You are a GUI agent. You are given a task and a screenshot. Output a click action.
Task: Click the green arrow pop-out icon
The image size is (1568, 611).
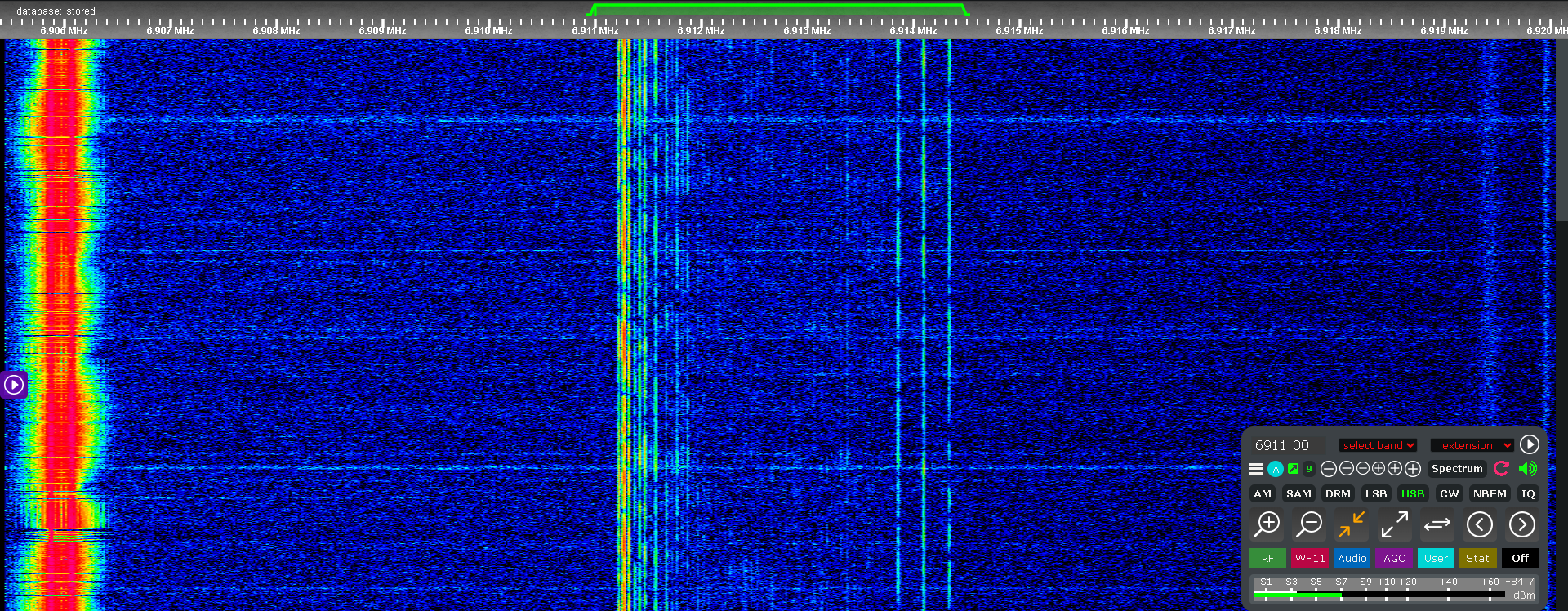[1293, 469]
